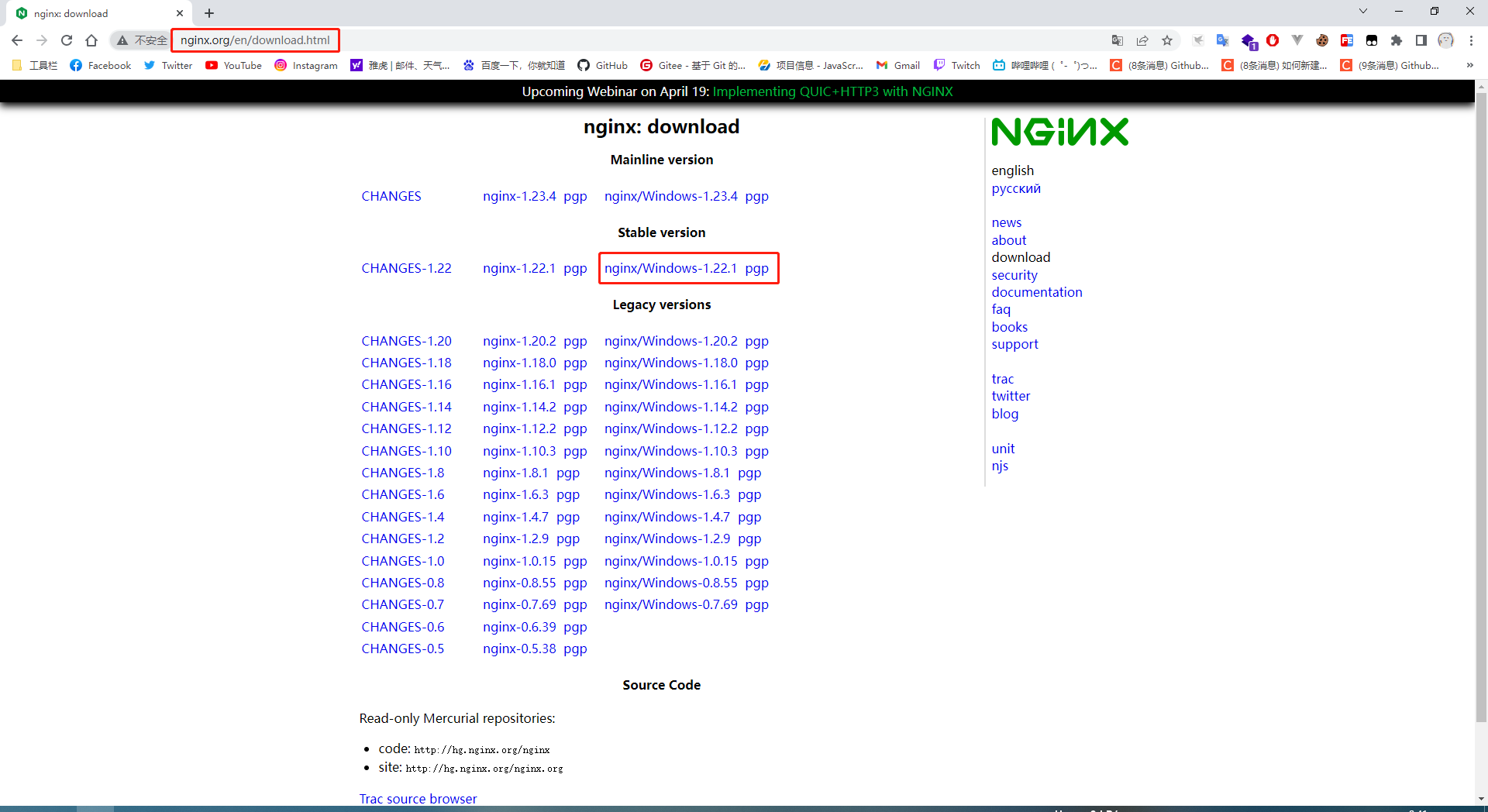Open the translate page option in address bar

pyautogui.click(x=1118, y=40)
